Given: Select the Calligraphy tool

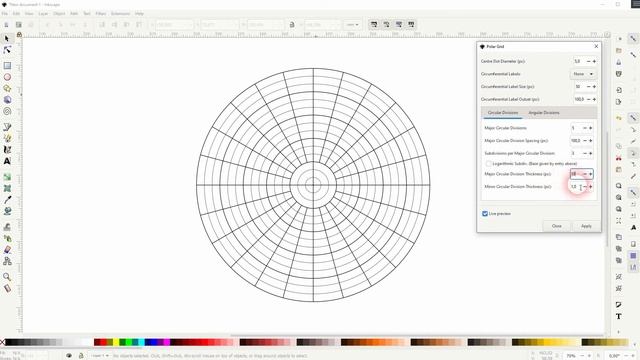Looking at the screenshot, I should [7, 150].
